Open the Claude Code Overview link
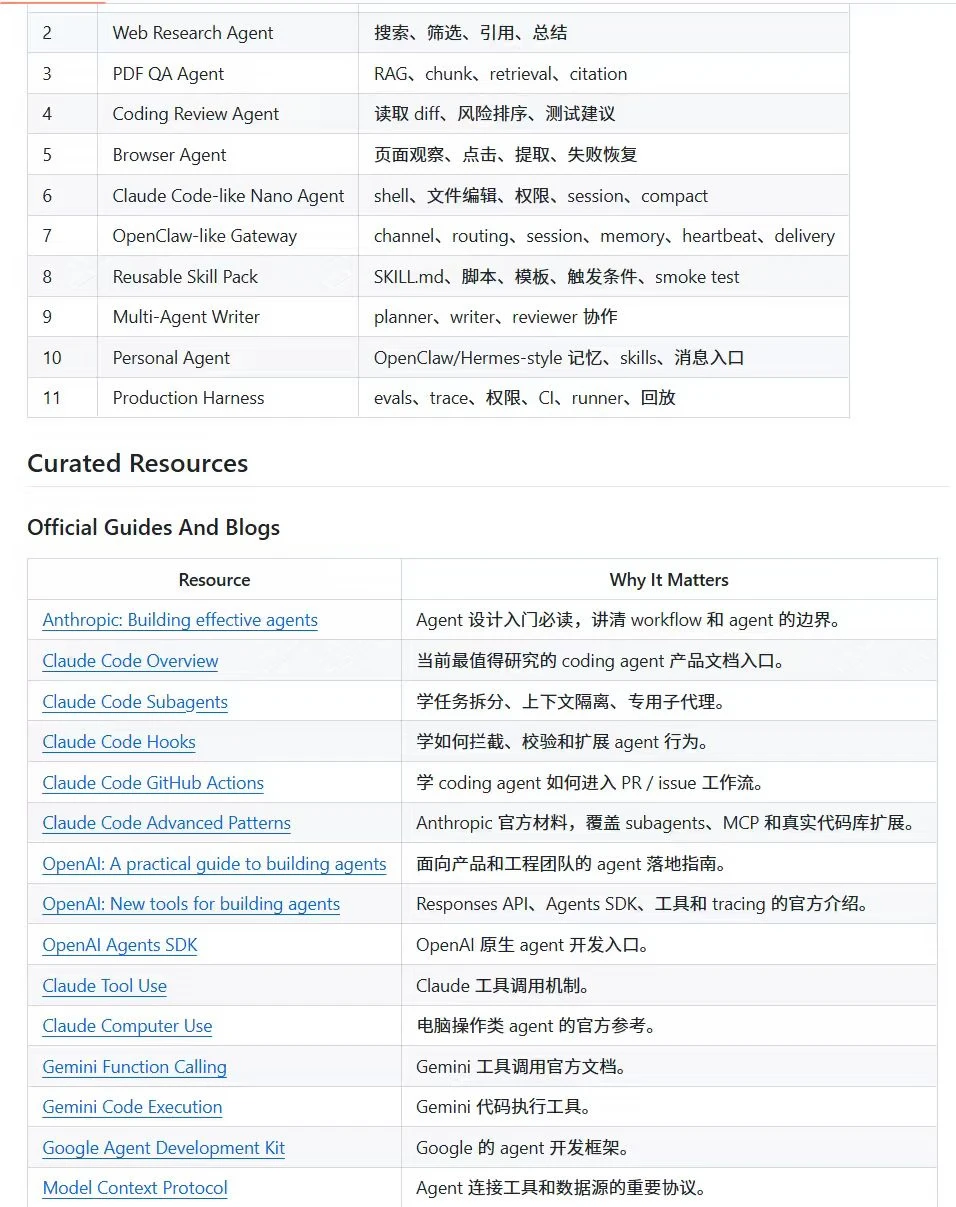 tap(130, 661)
